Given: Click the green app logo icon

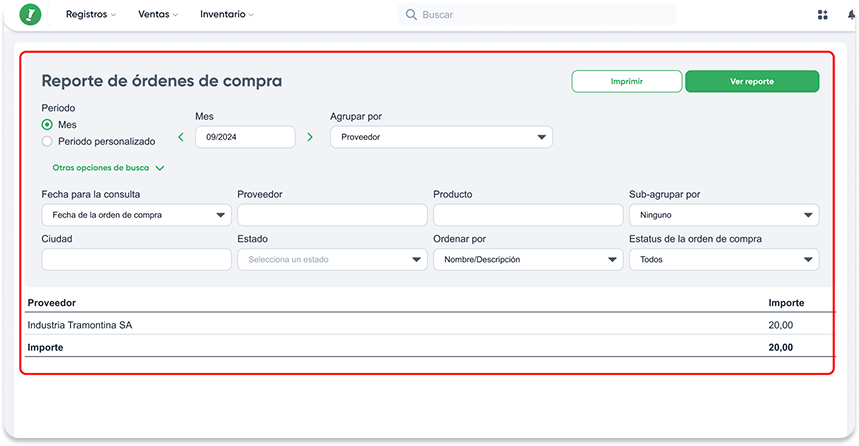Looking at the screenshot, I should pyautogui.click(x=30, y=14).
